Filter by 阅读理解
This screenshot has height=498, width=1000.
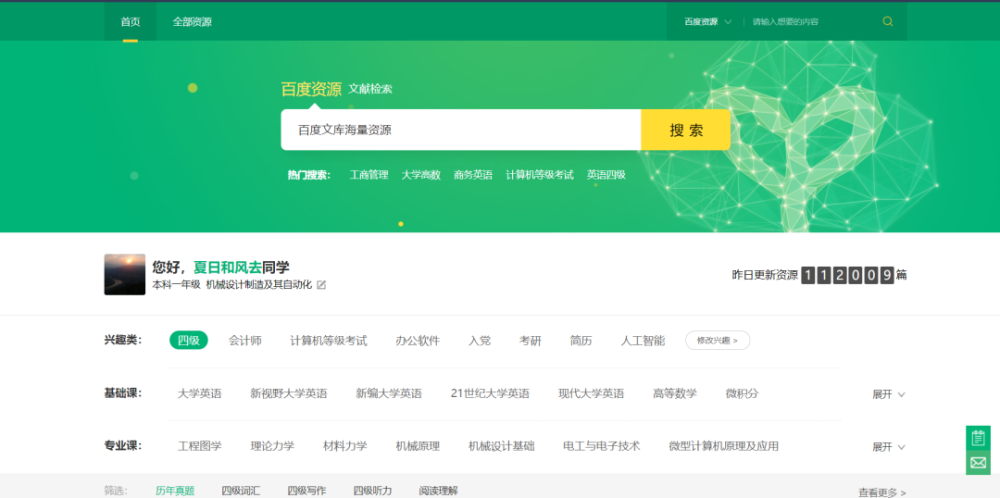438,491
